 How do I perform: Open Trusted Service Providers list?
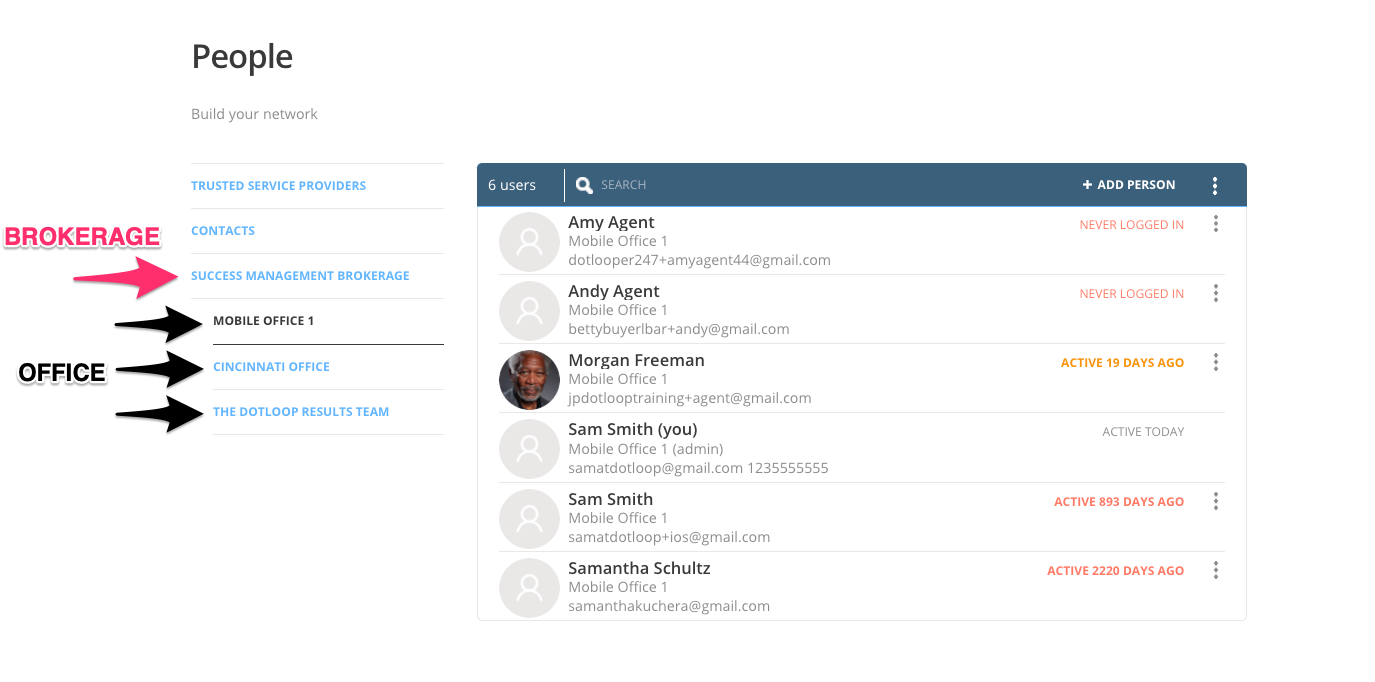coord(278,186)
